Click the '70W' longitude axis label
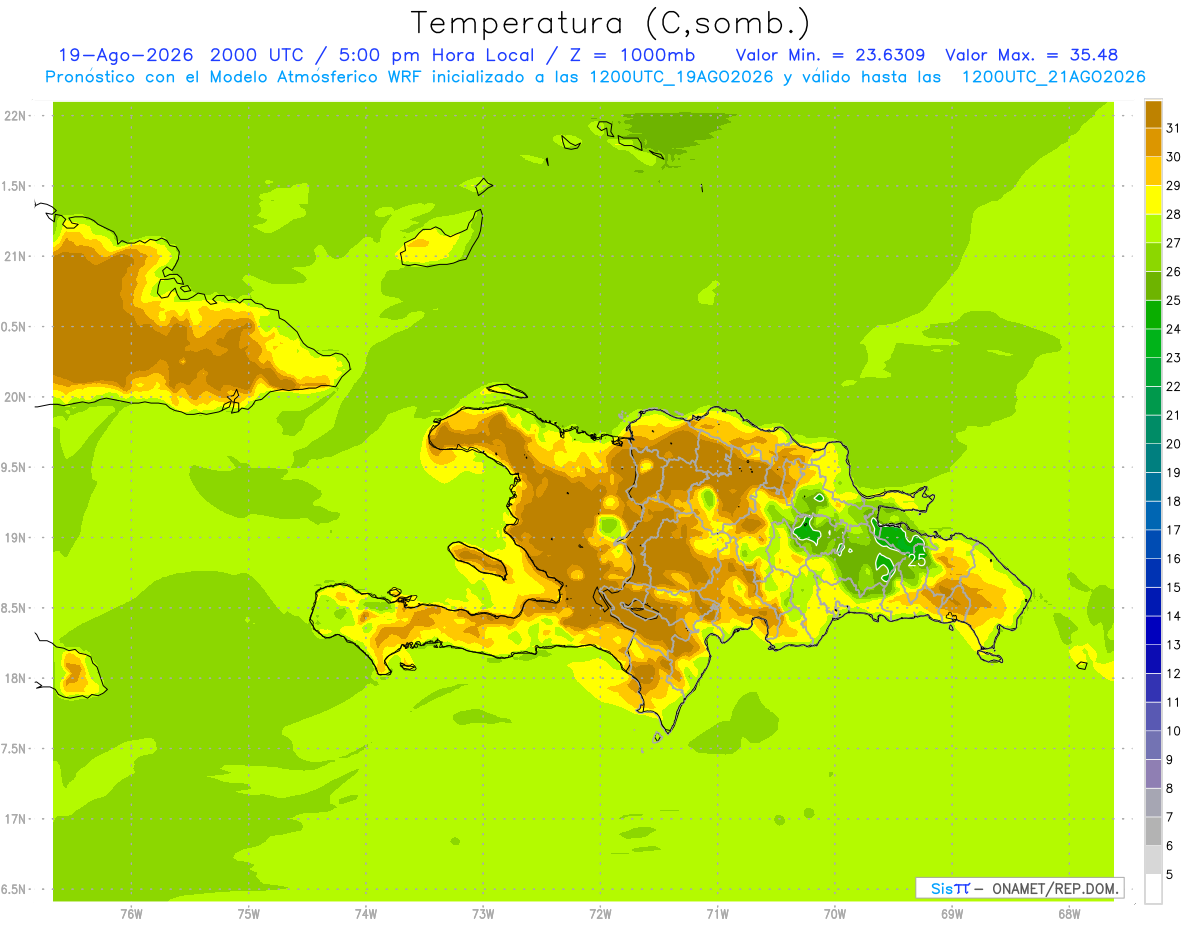Image resolution: width=1200 pixels, height=927 pixels. (834, 914)
